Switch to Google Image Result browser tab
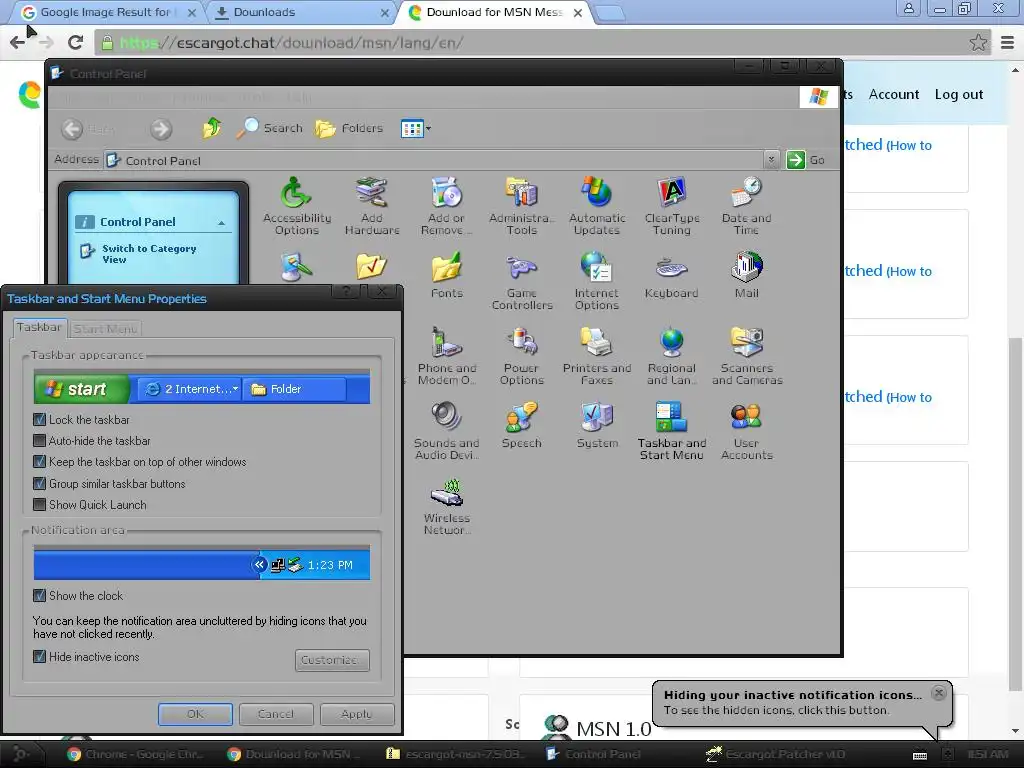The height and width of the screenshot is (768, 1024). coord(108,12)
